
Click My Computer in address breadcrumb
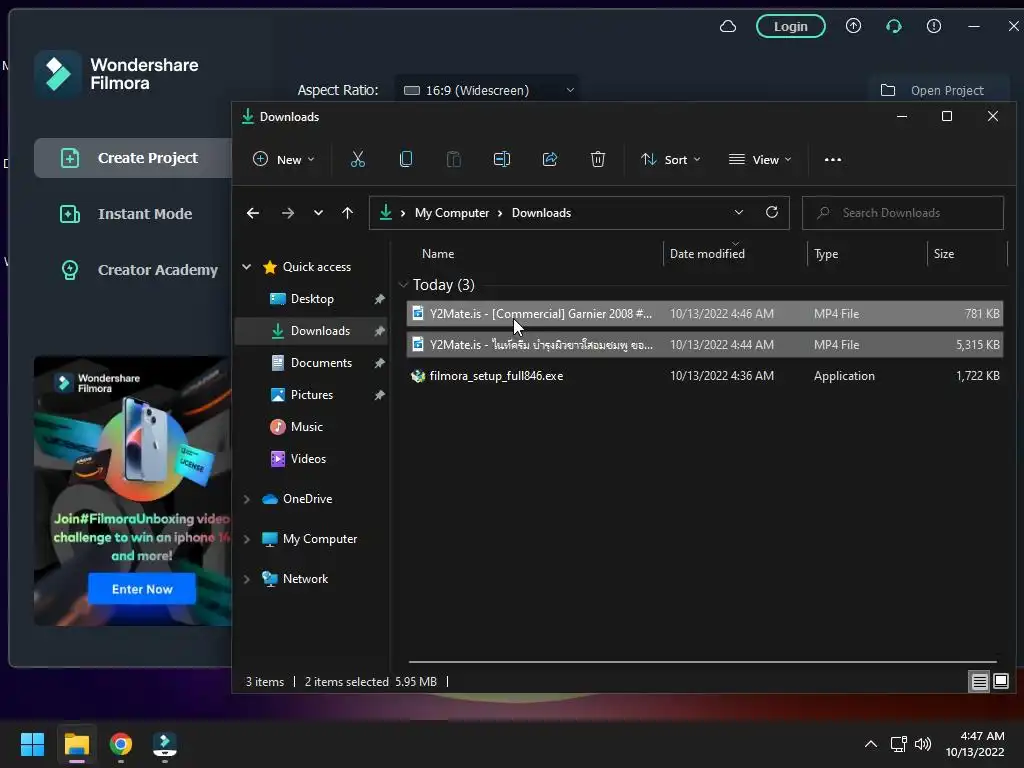(x=451, y=213)
